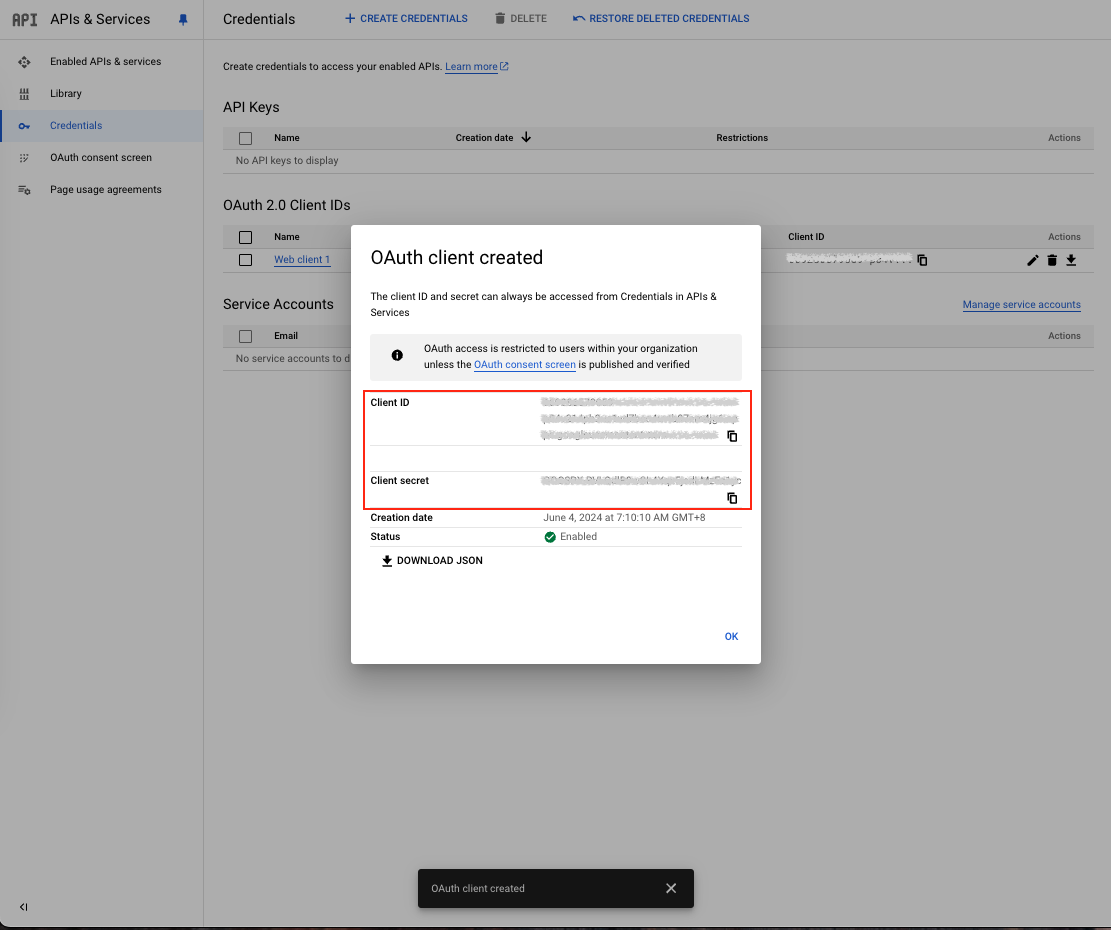This screenshot has width=1111, height=930.
Task: Click the pin icon next to APIs & Services
Action: tap(183, 20)
